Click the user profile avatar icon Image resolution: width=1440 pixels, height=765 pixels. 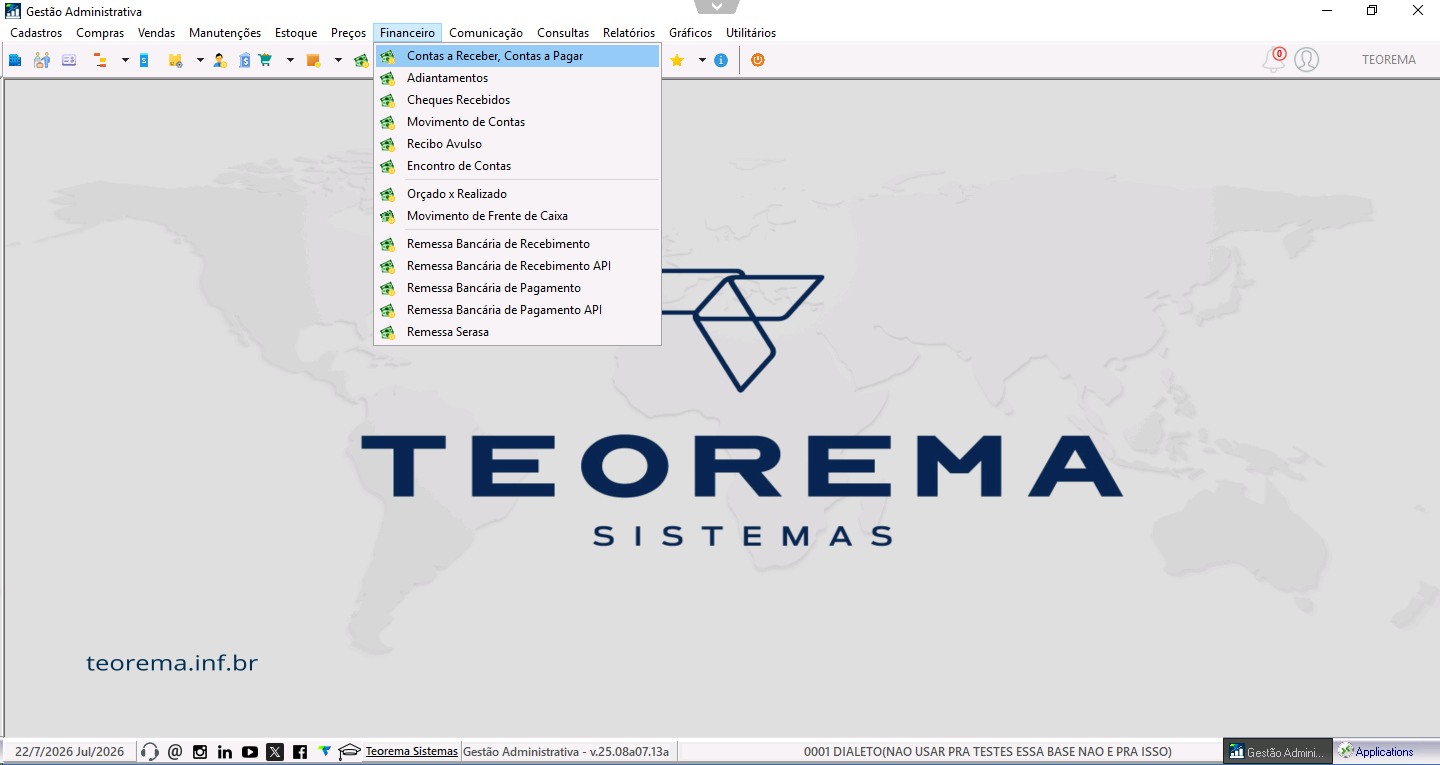pos(1306,60)
